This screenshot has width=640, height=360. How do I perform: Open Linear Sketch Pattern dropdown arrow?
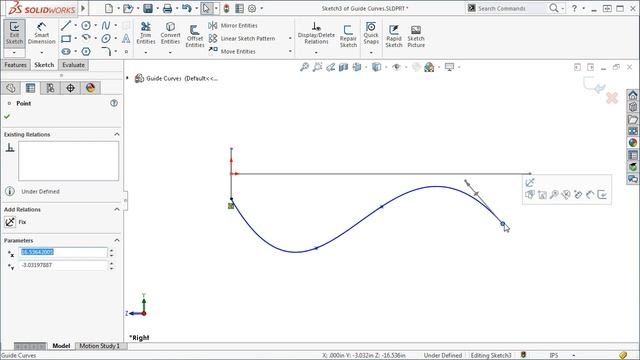pyautogui.click(x=290, y=38)
